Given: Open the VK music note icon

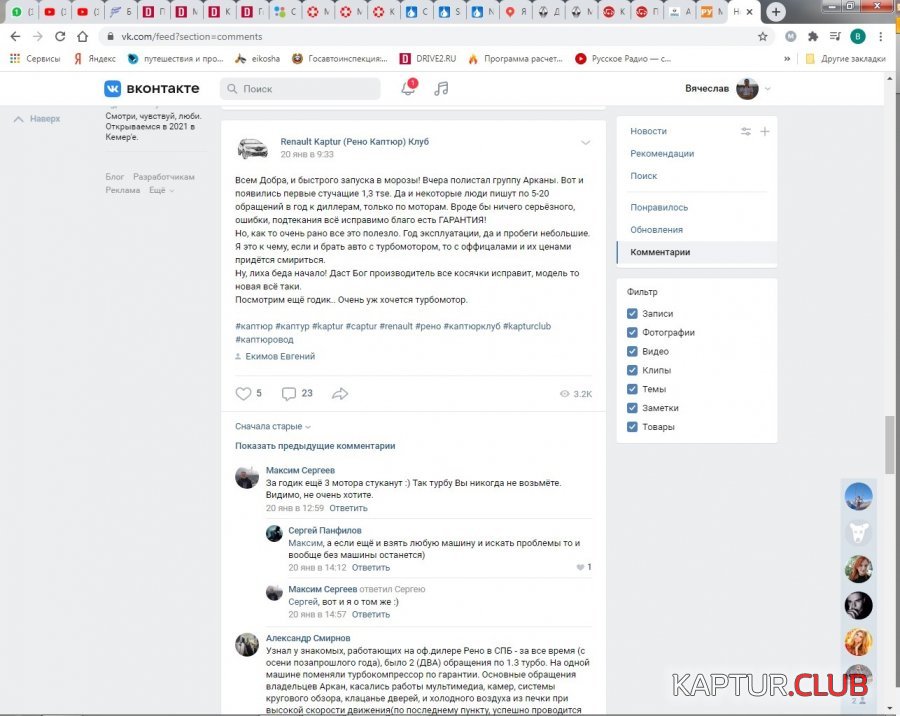Looking at the screenshot, I should click(441, 89).
